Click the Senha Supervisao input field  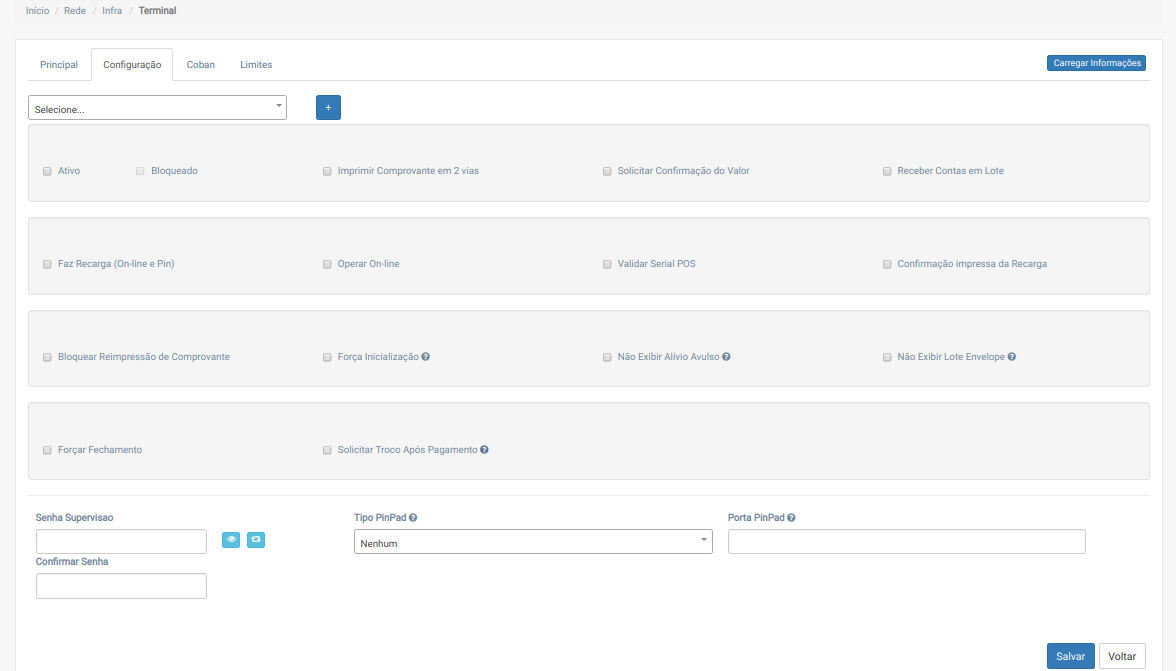[121, 542]
